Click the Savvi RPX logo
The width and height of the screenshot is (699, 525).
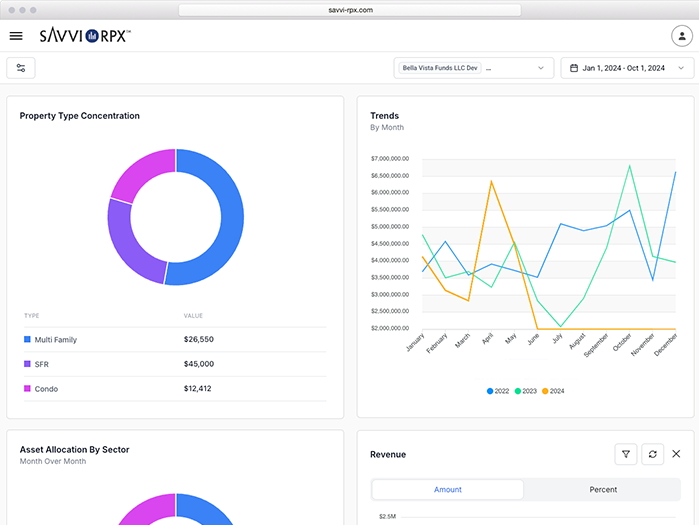pos(85,36)
